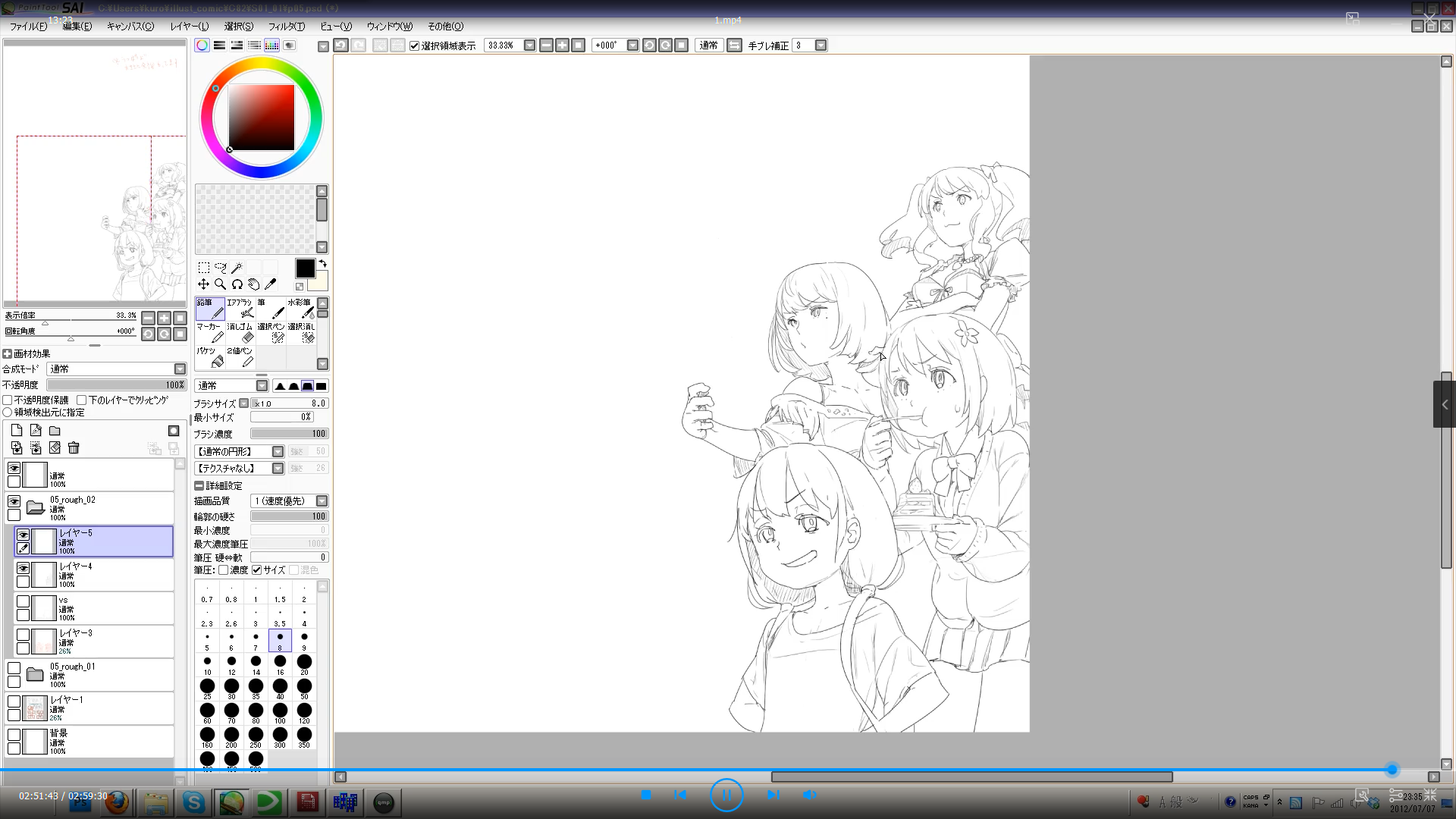The image size is (1456, 819).
Task: Pick the move layer tool
Action: [204, 284]
